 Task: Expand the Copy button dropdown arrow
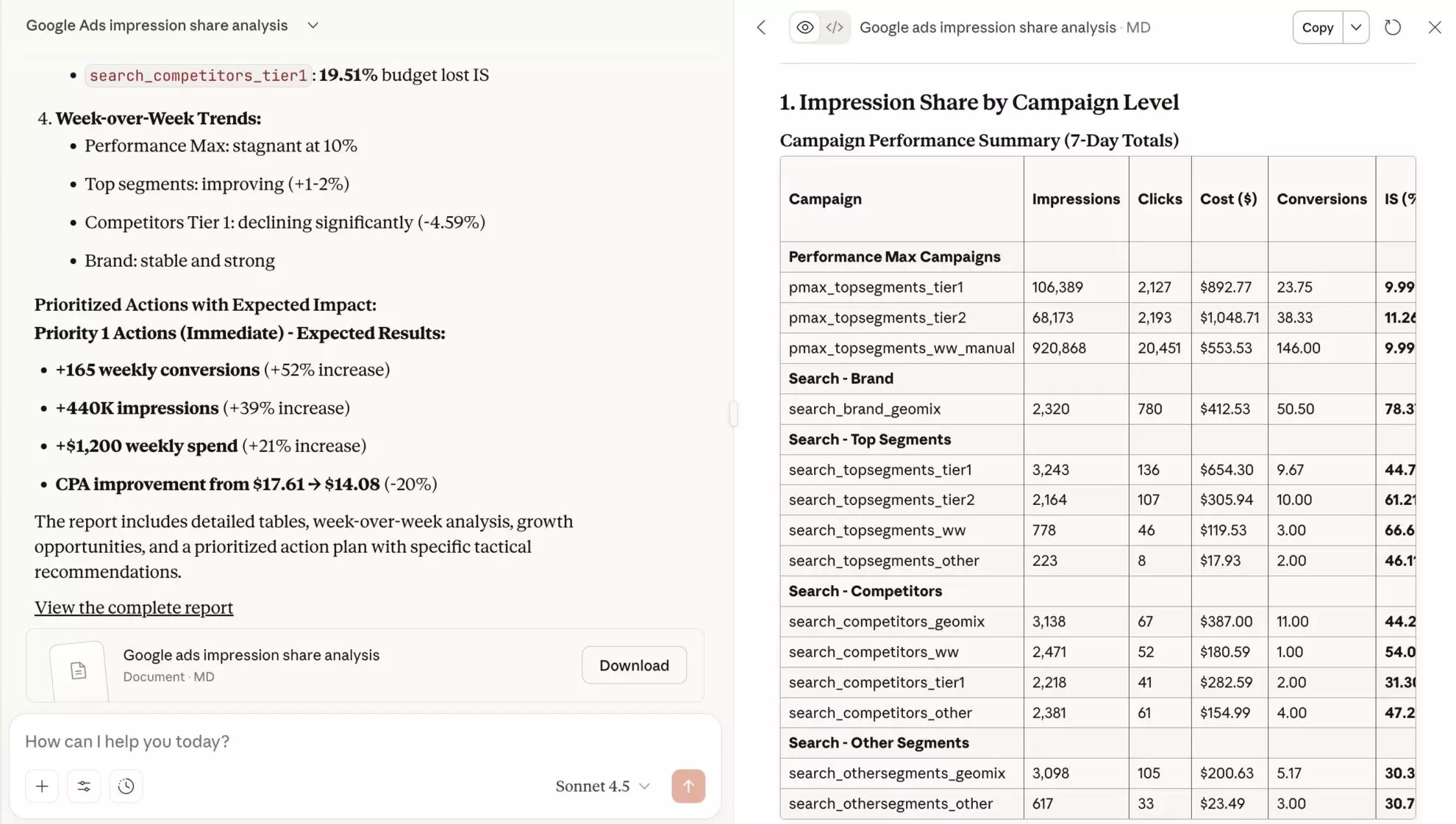(x=1357, y=27)
